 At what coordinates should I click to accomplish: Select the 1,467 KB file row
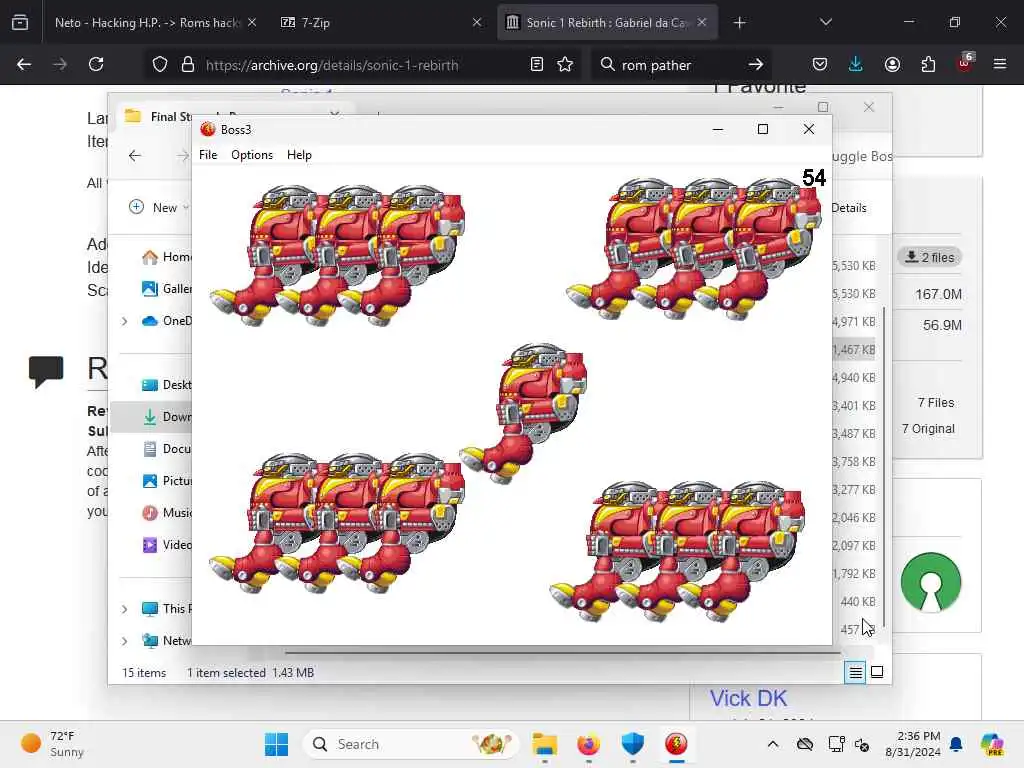[x=854, y=349]
